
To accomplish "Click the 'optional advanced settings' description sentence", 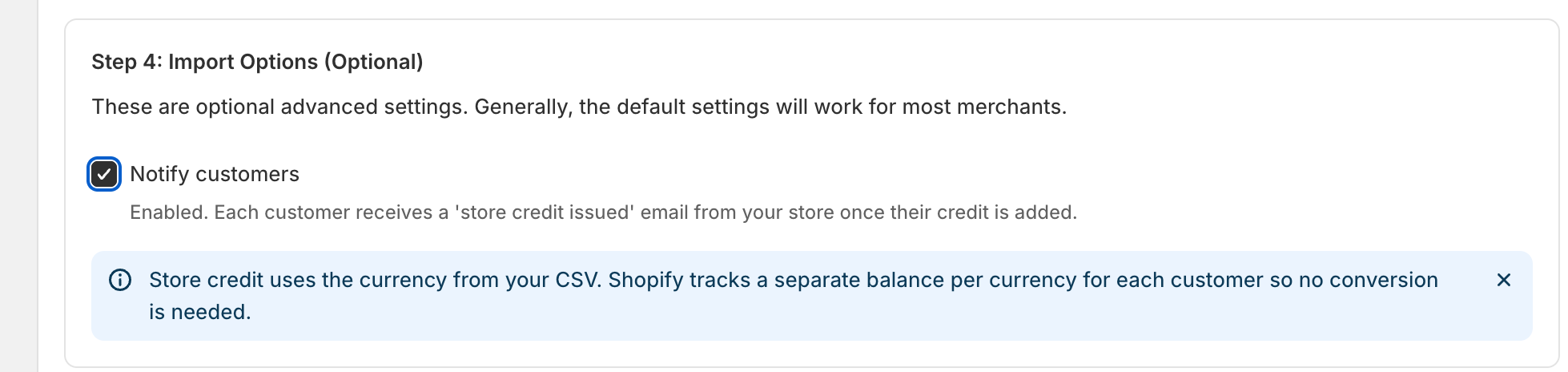I will pyautogui.click(x=579, y=107).
